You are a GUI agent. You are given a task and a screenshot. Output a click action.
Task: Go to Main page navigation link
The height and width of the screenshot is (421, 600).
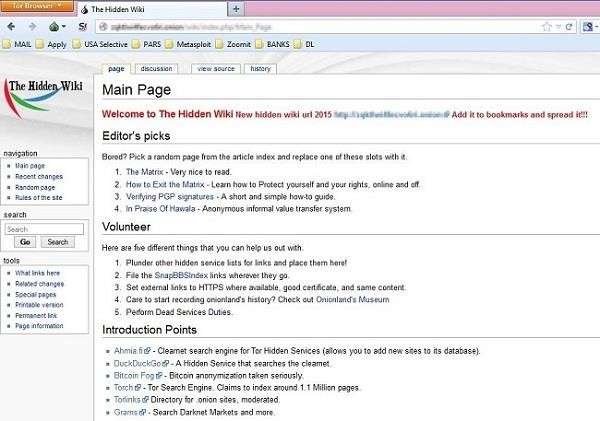[30, 166]
